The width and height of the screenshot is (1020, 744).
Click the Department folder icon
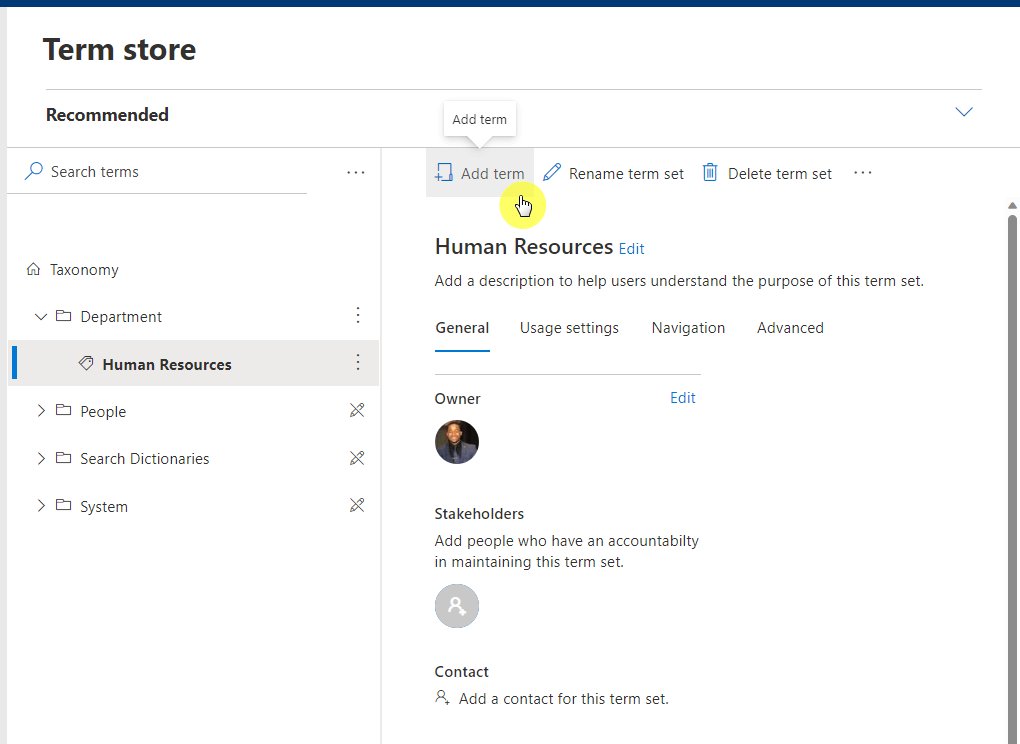(64, 315)
